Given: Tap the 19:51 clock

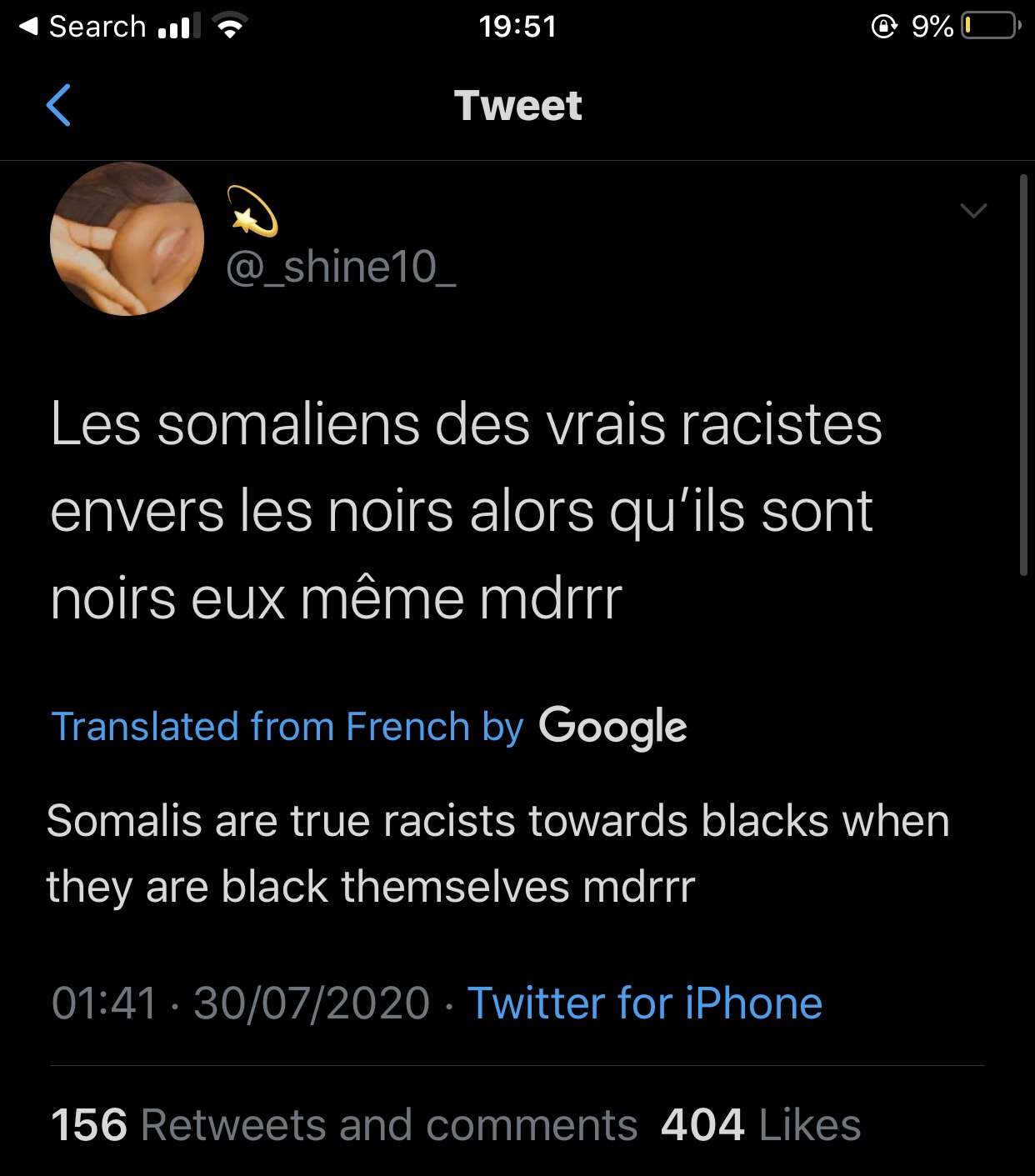Looking at the screenshot, I should 517,27.
